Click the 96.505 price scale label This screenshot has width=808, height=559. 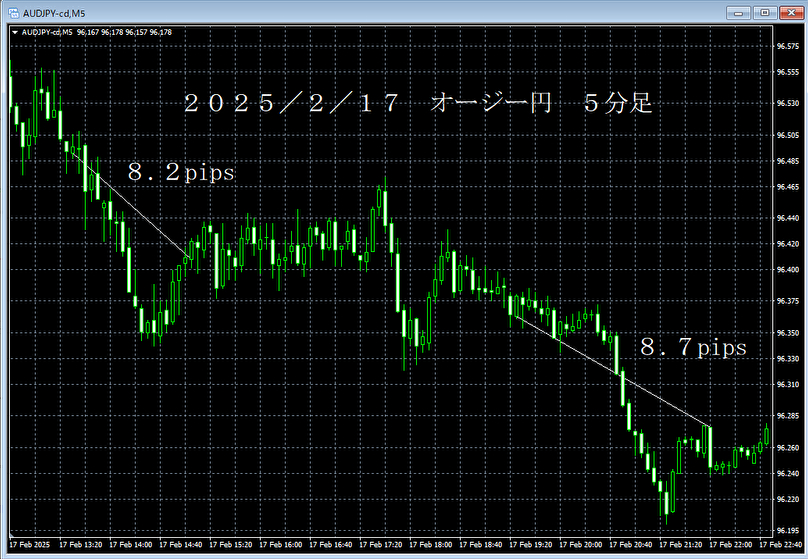788,135
